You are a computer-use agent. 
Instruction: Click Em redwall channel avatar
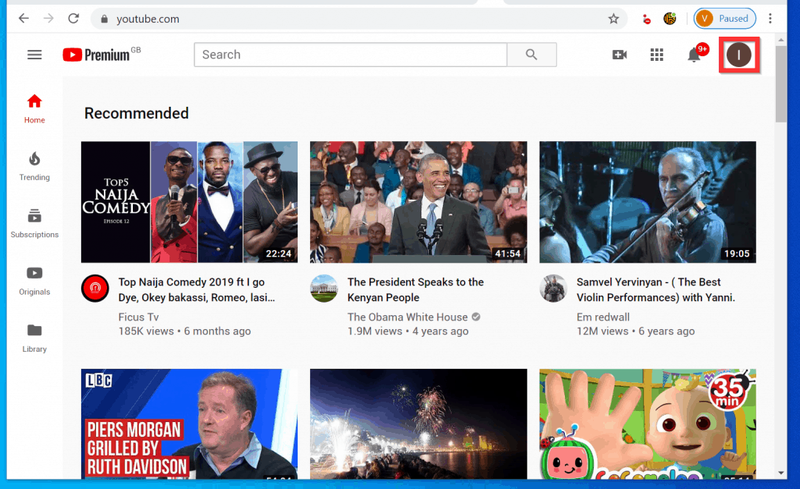point(554,288)
